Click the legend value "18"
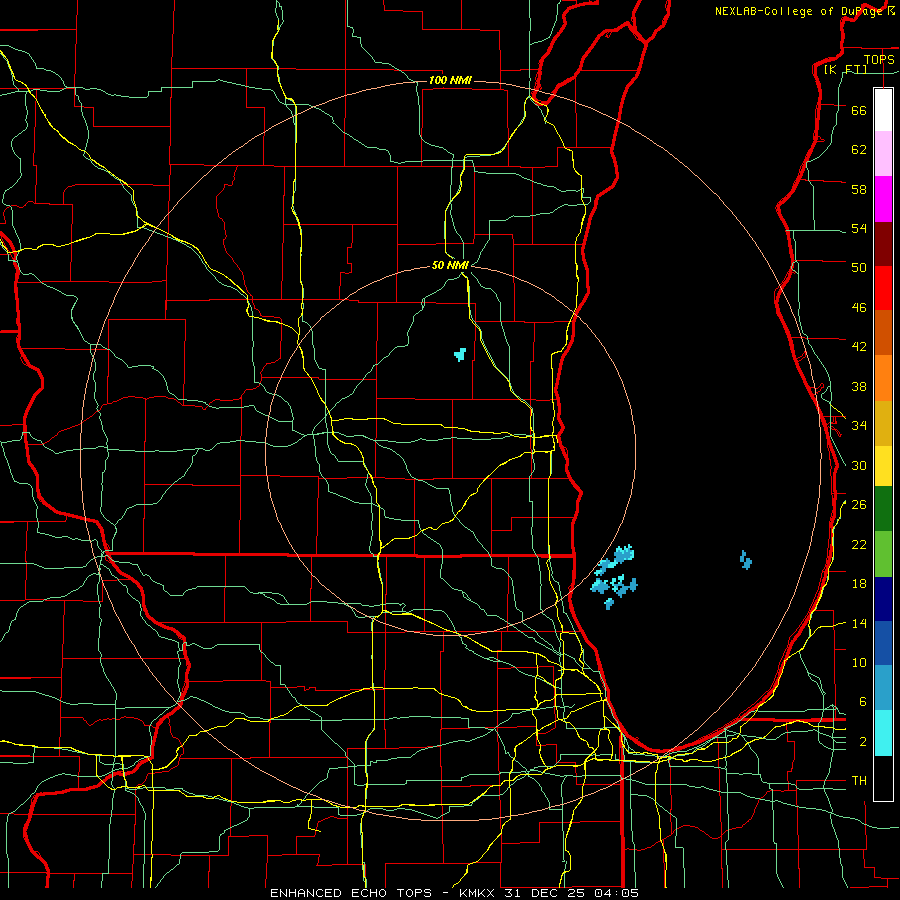The height and width of the screenshot is (900, 900). click(x=859, y=584)
